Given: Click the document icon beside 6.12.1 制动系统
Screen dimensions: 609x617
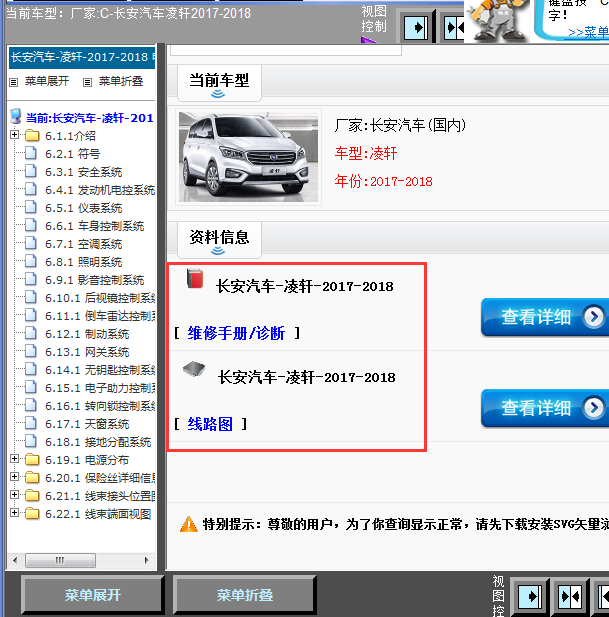Looking at the screenshot, I should point(31,333).
